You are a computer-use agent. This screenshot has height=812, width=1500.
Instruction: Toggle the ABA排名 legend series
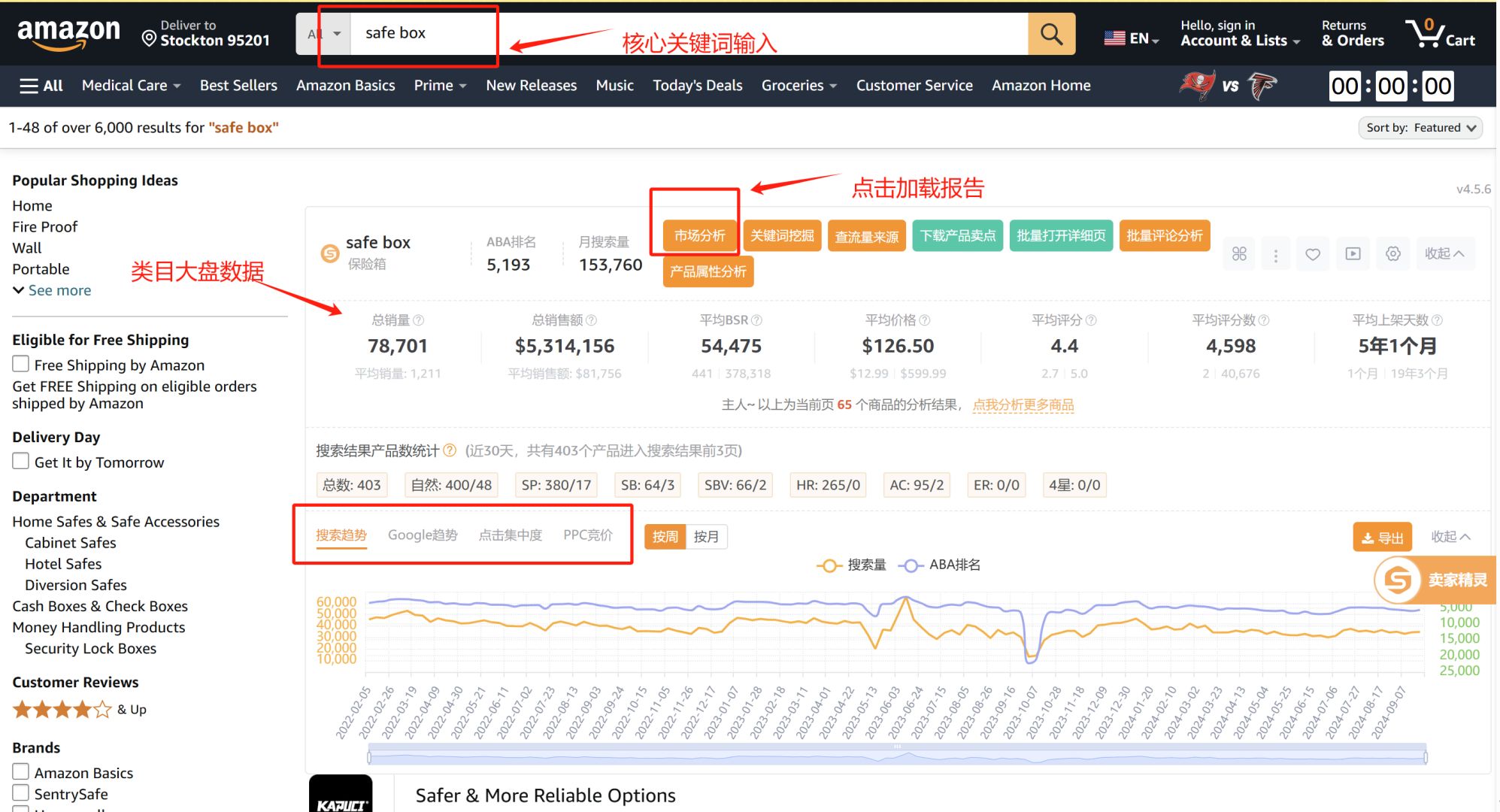click(x=940, y=565)
